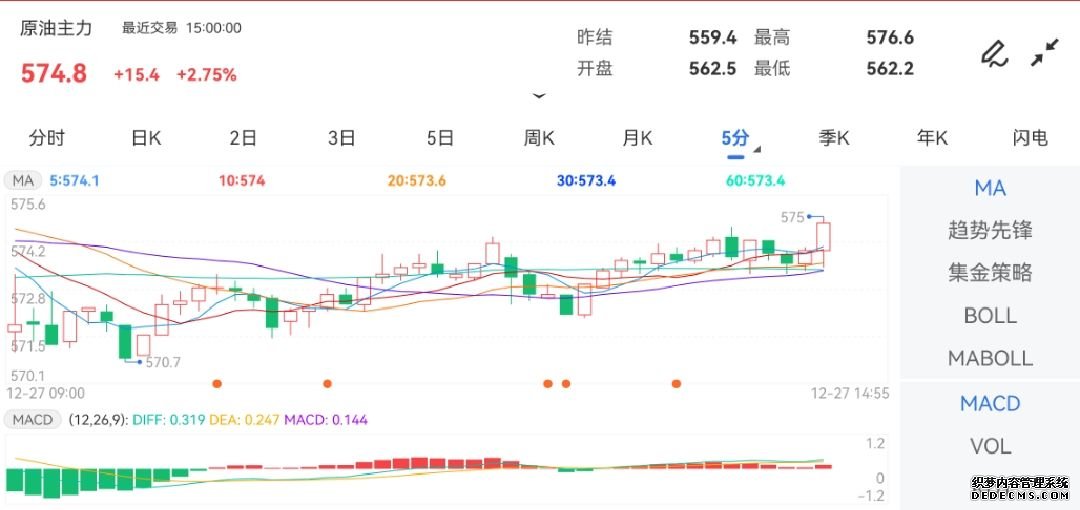The height and width of the screenshot is (510, 1080).
Task: Open the 季K chart tab
Action: 833,138
